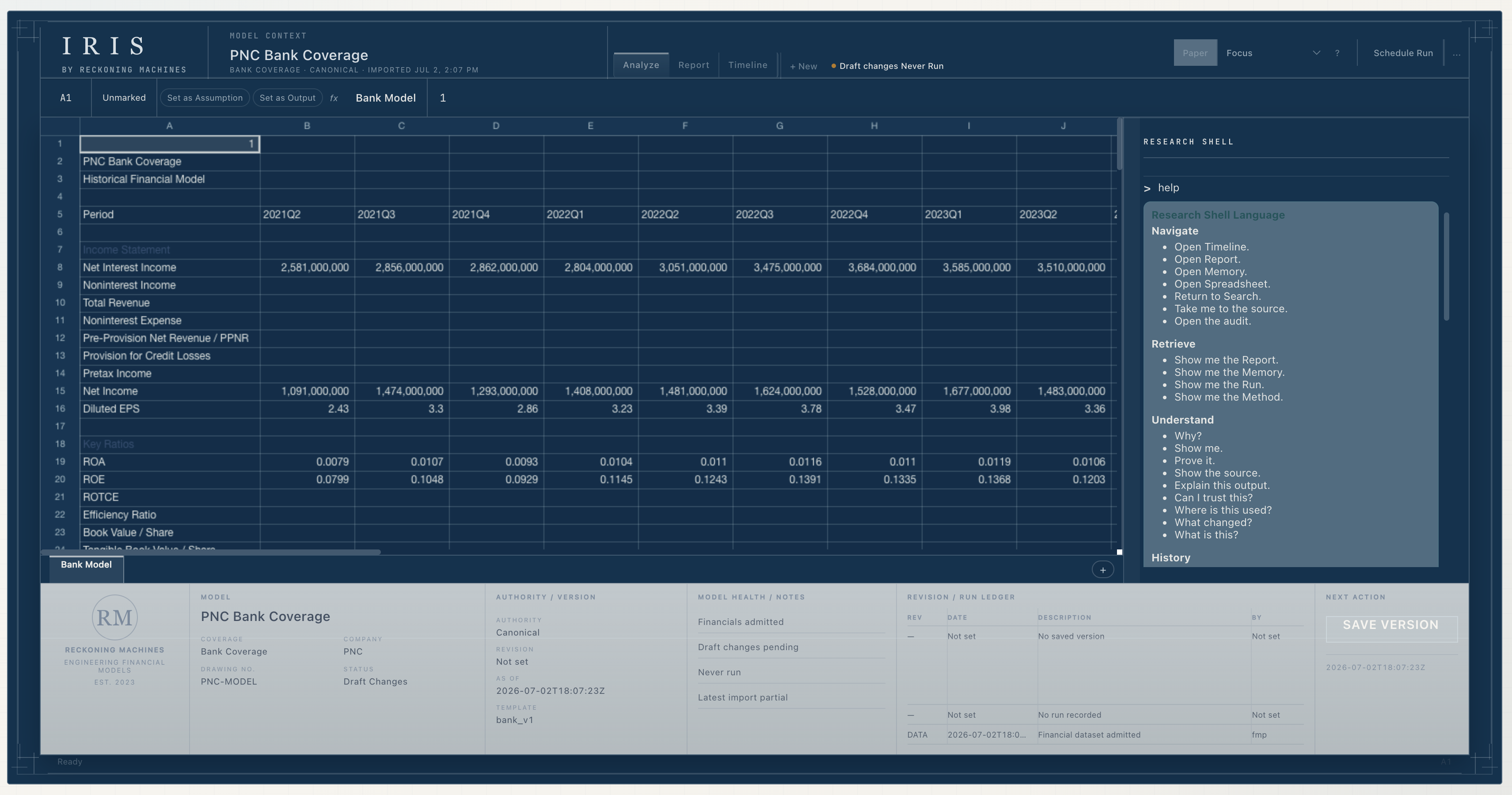Select row 15 header

pos(59,391)
